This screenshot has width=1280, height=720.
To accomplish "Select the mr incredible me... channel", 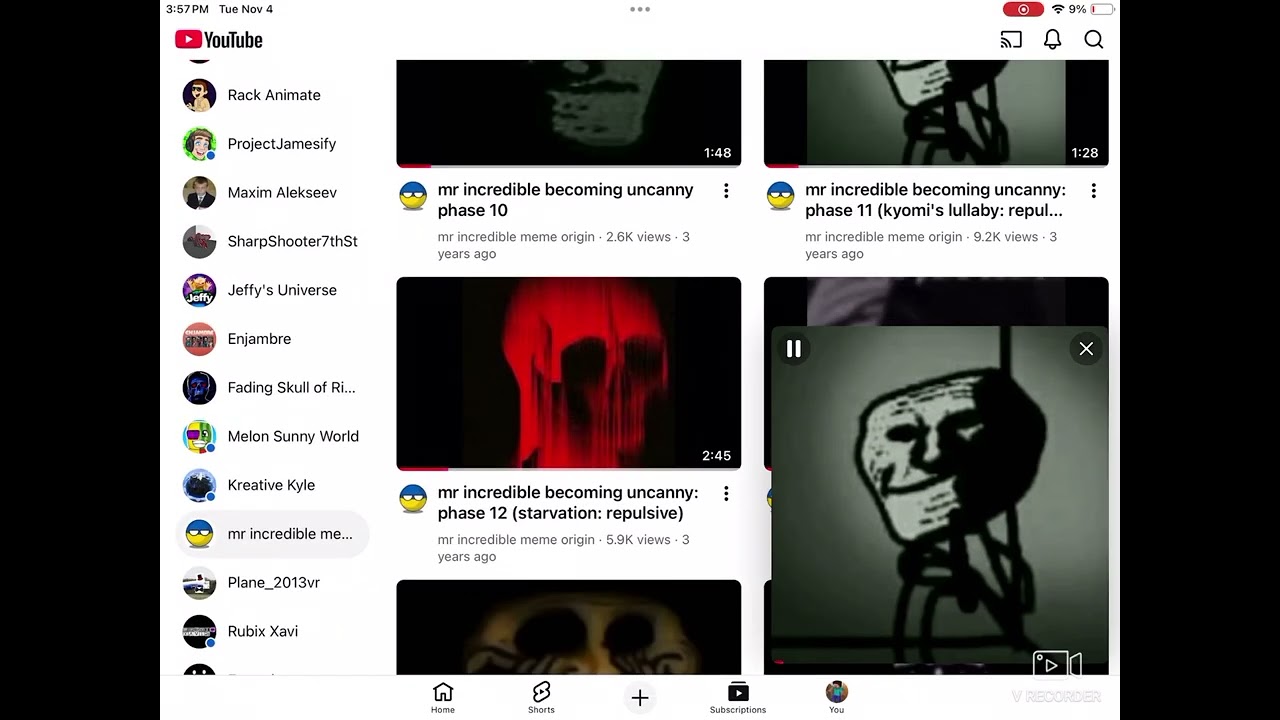I will (272, 534).
